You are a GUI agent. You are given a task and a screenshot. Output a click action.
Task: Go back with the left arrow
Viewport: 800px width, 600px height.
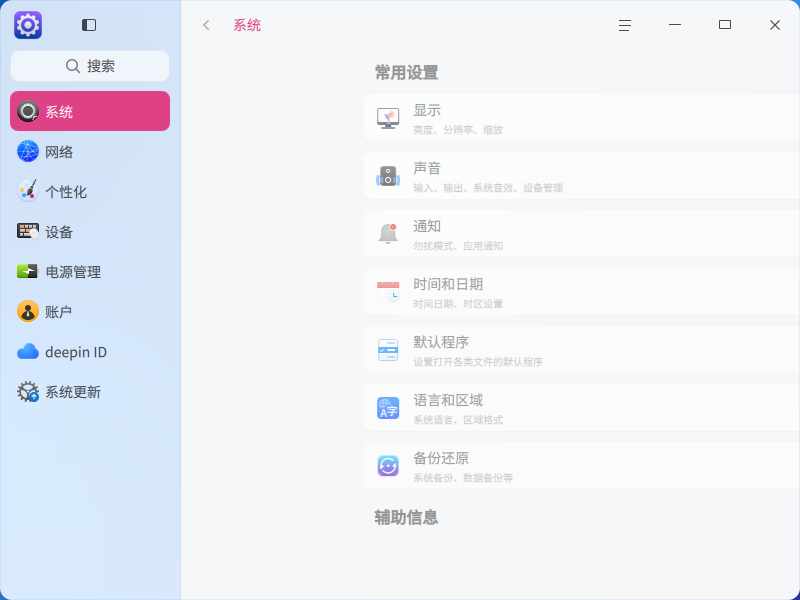coord(206,25)
